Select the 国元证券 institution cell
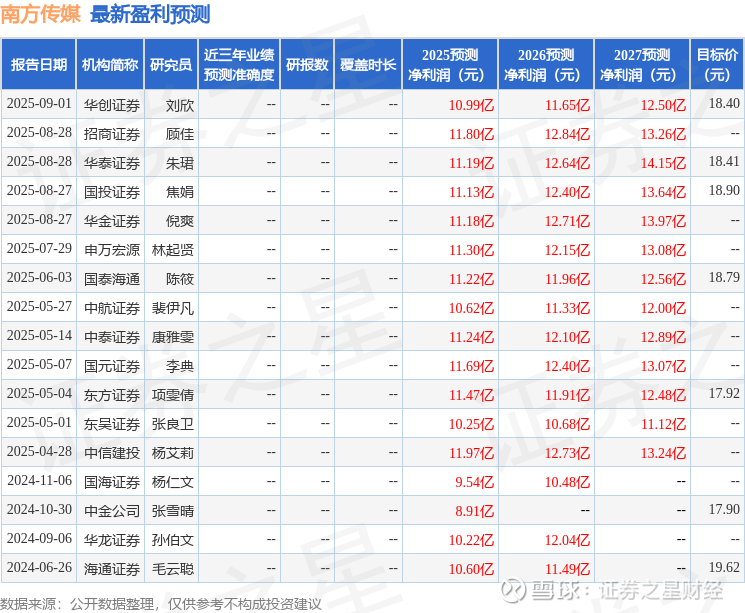The width and height of the screenshot is (745, 613). [112, 366]
